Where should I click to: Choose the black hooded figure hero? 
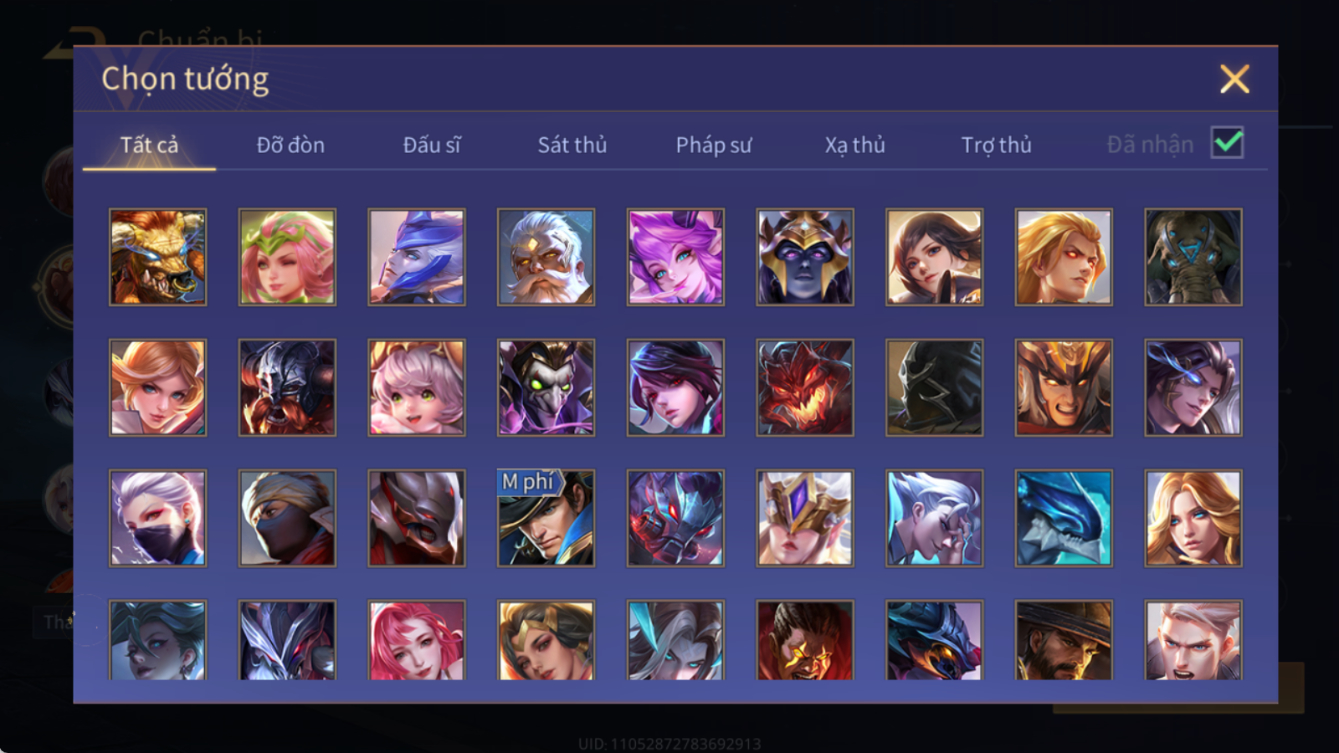(x=934, y=388)
